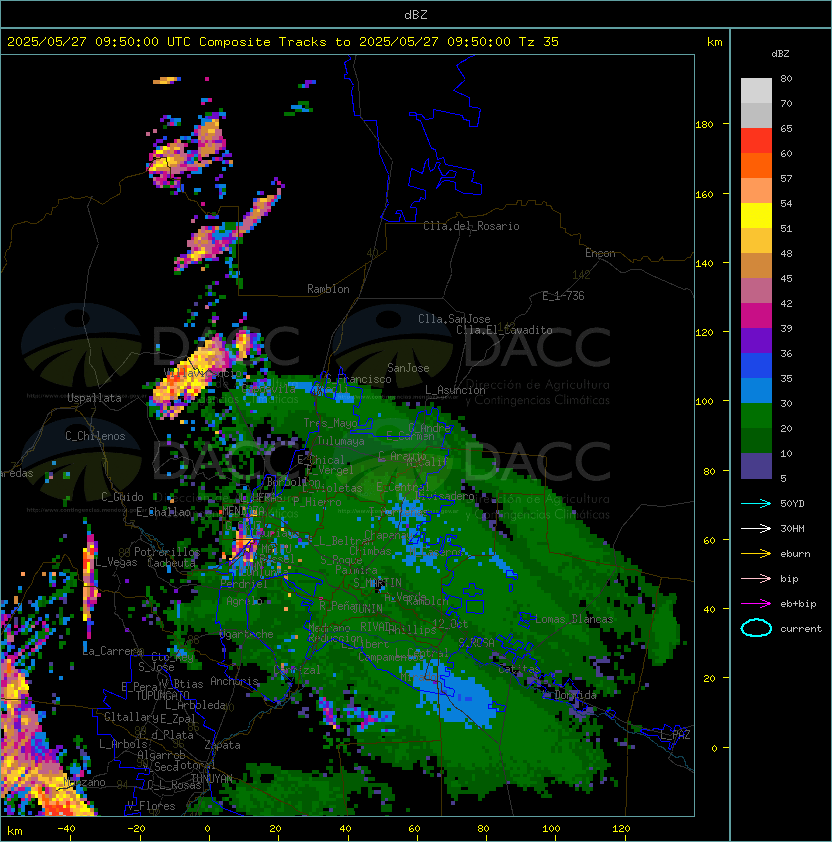Screen dimensions: 832x842
Task: Click the 'Cacheuta' map label
Action: tap(171, 563)
